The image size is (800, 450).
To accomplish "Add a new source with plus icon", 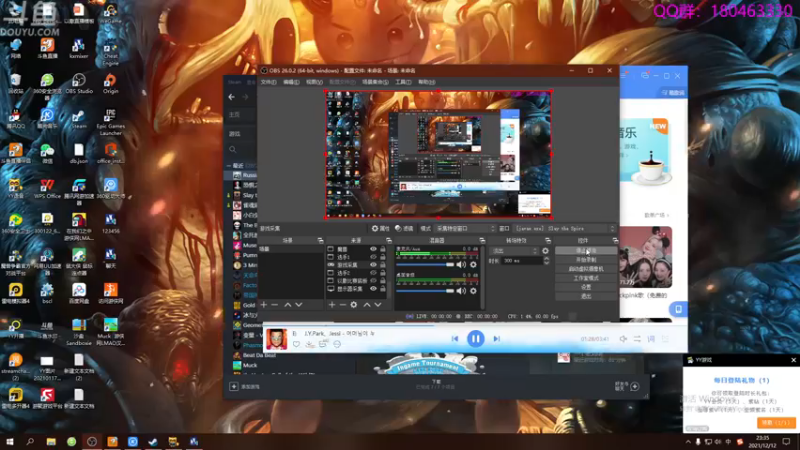I will coord(332,305).
